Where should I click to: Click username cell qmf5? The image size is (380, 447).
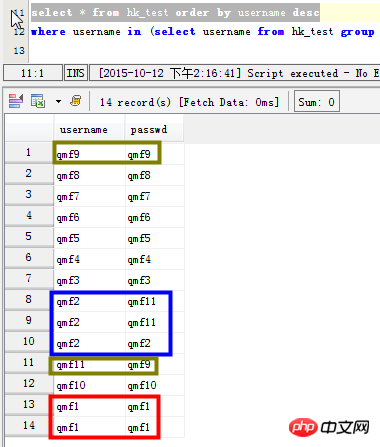[x=89, y=238]
